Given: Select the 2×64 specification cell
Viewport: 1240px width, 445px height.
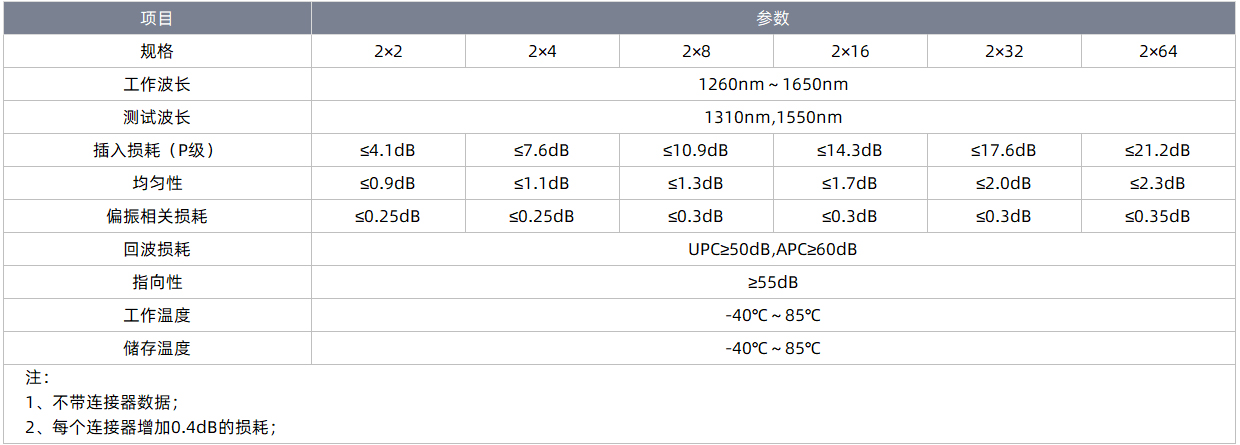Looking at the screenshot, I should [x=1158, y=51].
